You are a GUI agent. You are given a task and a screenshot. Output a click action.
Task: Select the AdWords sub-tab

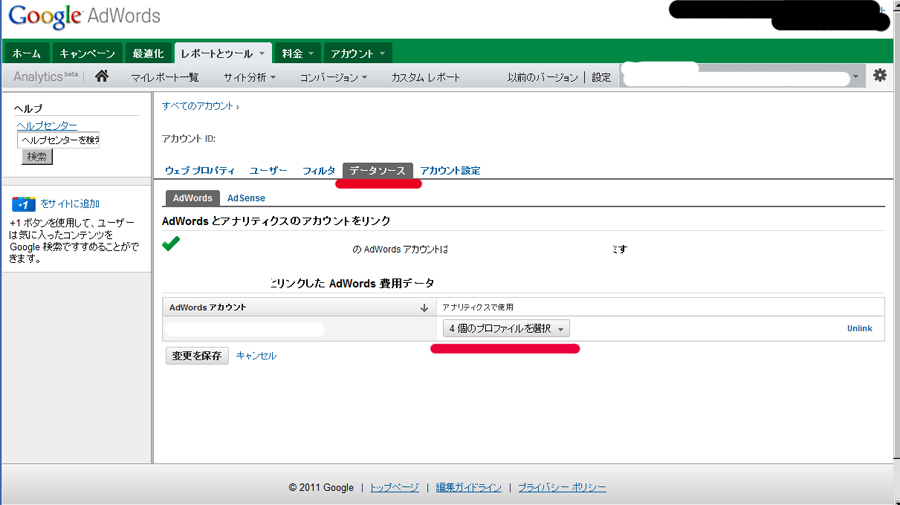click(x=192, y=198)
